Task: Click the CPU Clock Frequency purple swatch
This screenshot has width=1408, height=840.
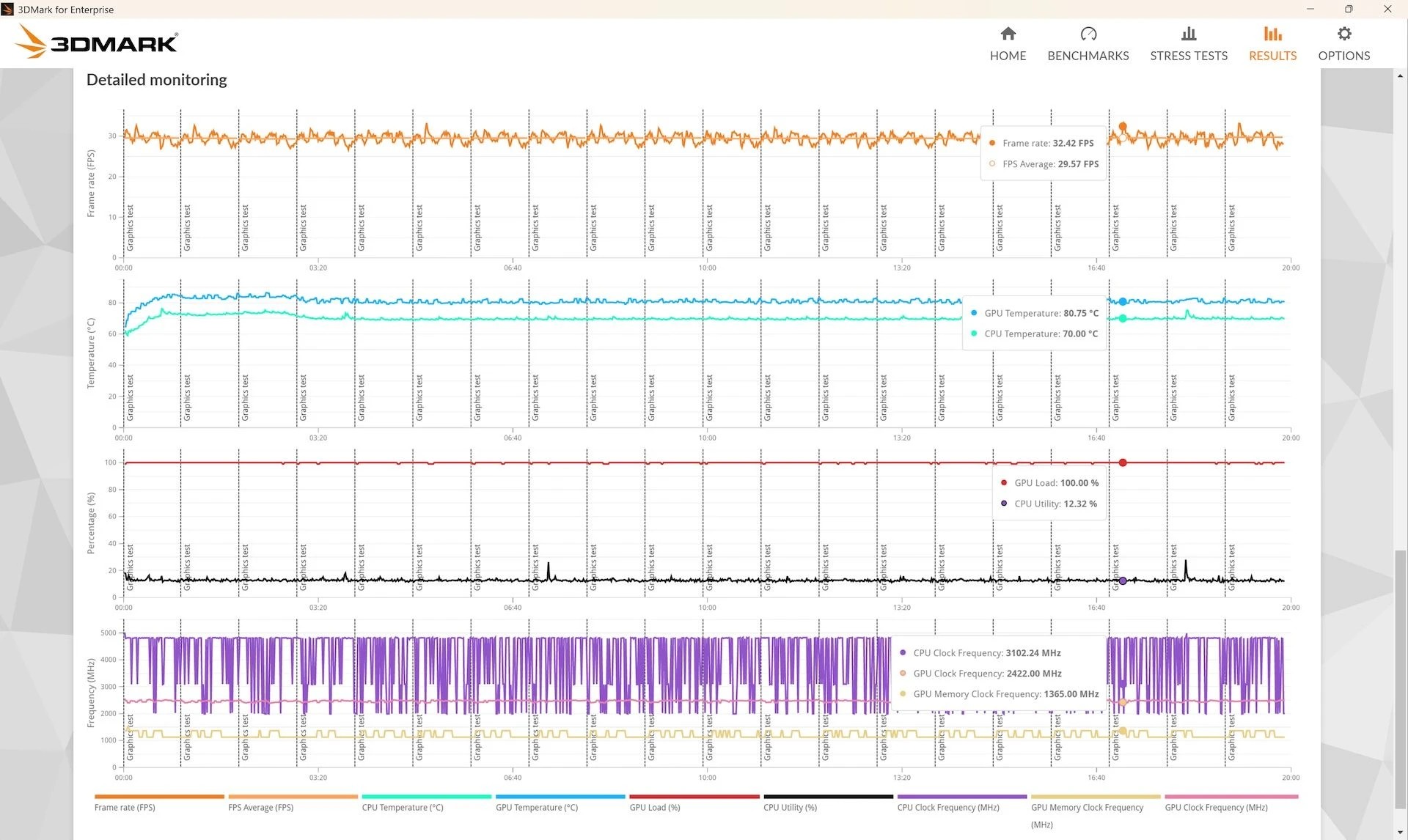Action: coord(961,797)
